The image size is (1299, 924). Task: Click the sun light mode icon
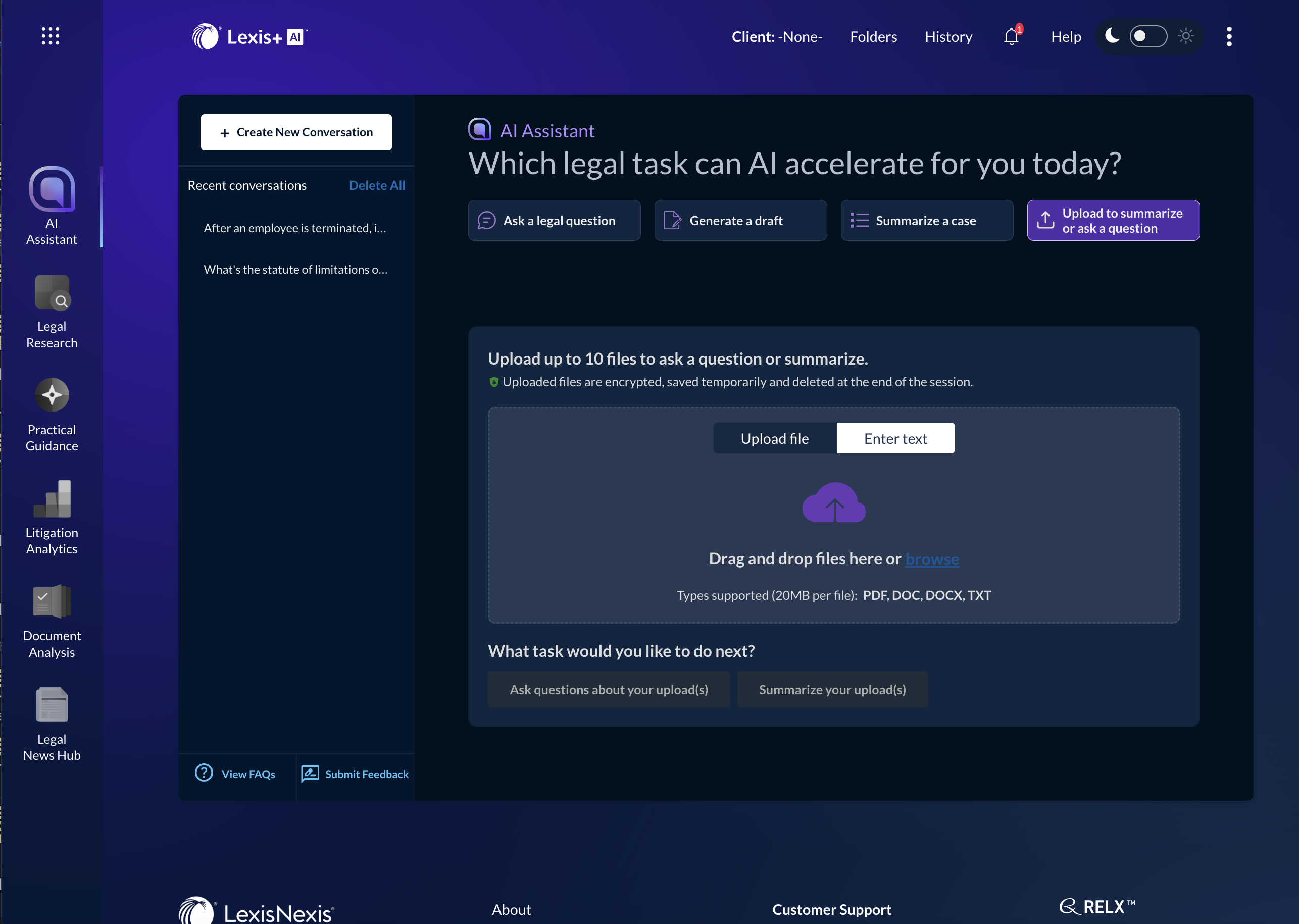coord(1186,36)
